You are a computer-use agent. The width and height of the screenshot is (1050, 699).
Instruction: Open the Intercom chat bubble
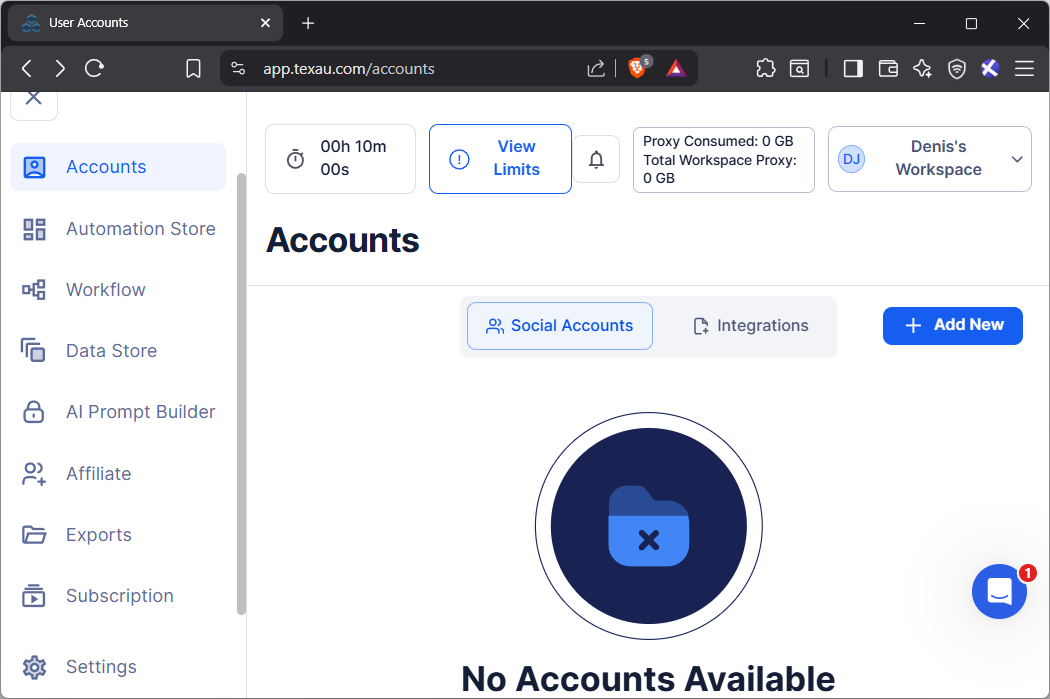(x=999, y=591)
